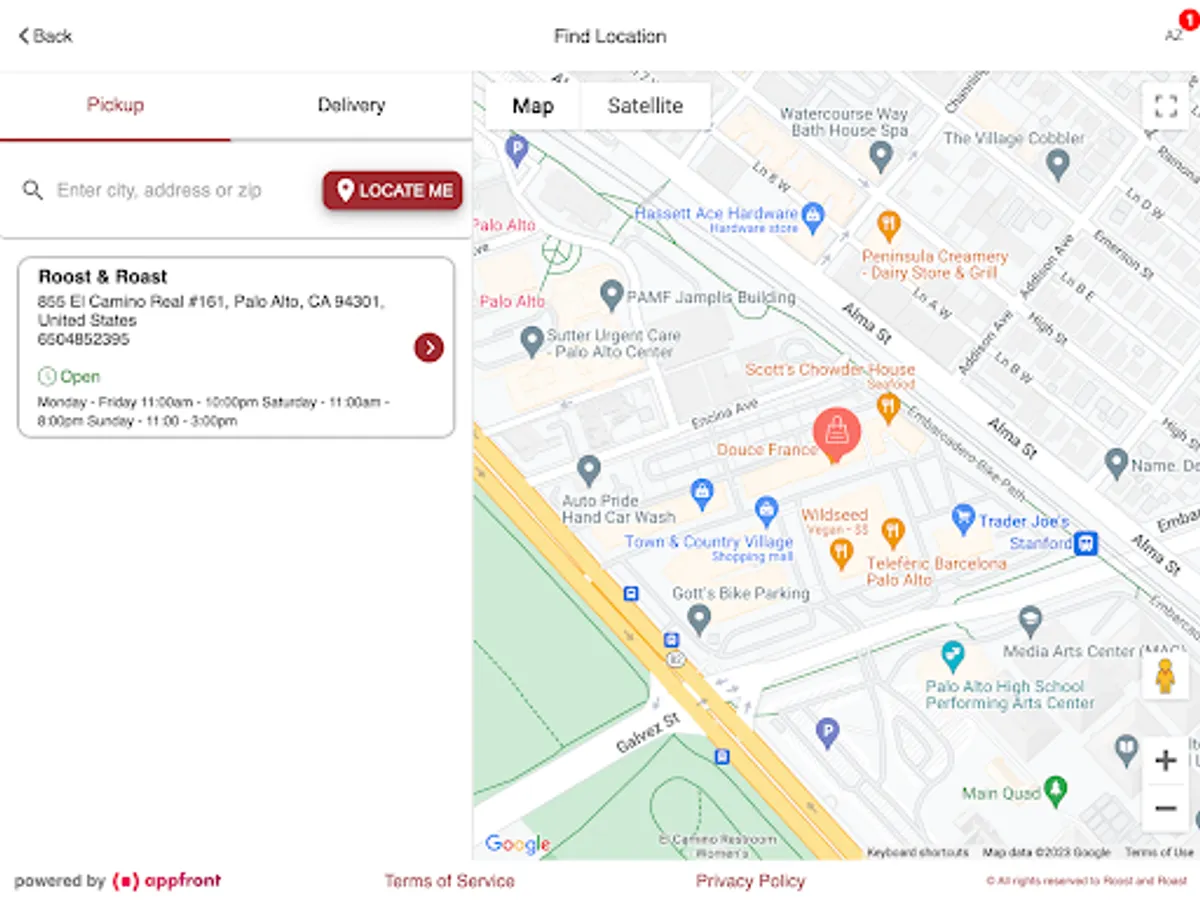Click the Teleféric Barcelona Palo Alto label
Image resolution: width=1200 pixels, height=900 pixels.
point(936,571)
